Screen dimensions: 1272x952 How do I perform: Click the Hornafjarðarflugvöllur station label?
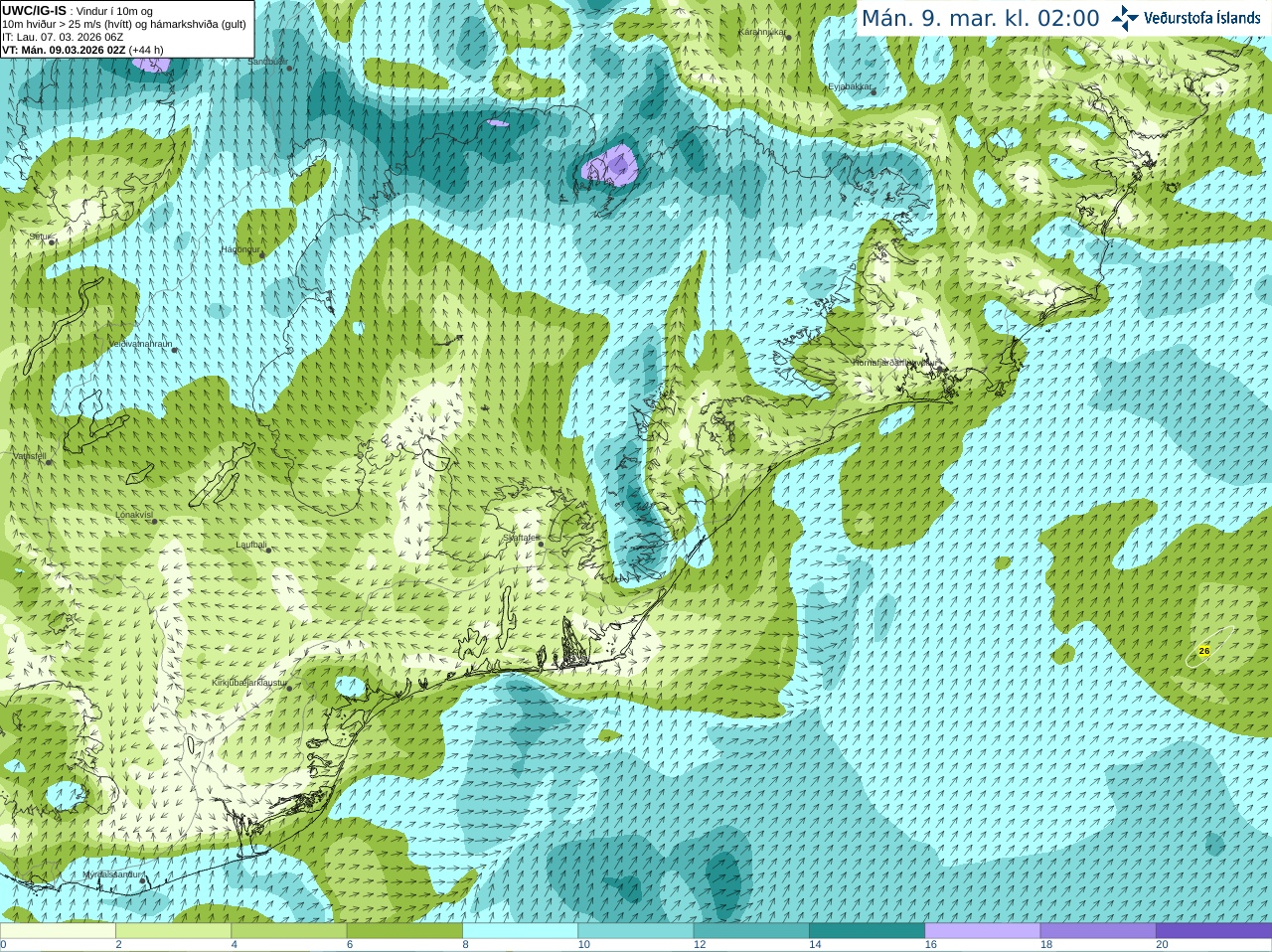pyautogui.click(x=894, y=363)
